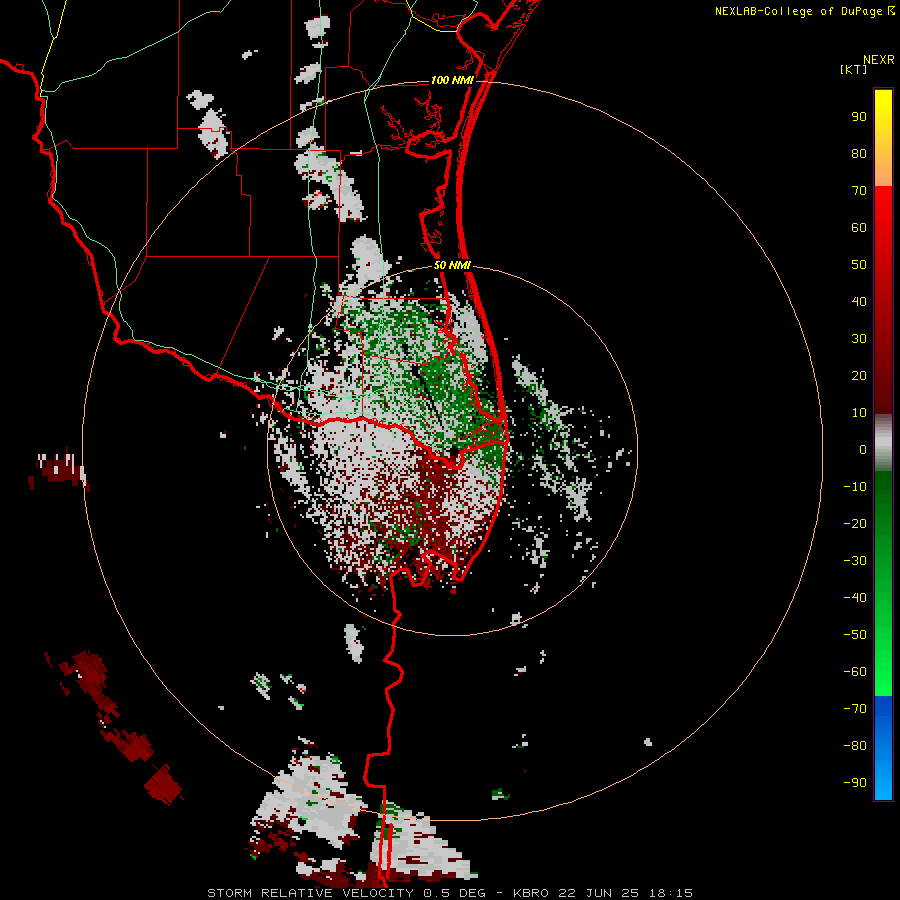This screenshot has height=900, width=900.
Task: Click the -50 knot scale value
Action: click(855, 635)
